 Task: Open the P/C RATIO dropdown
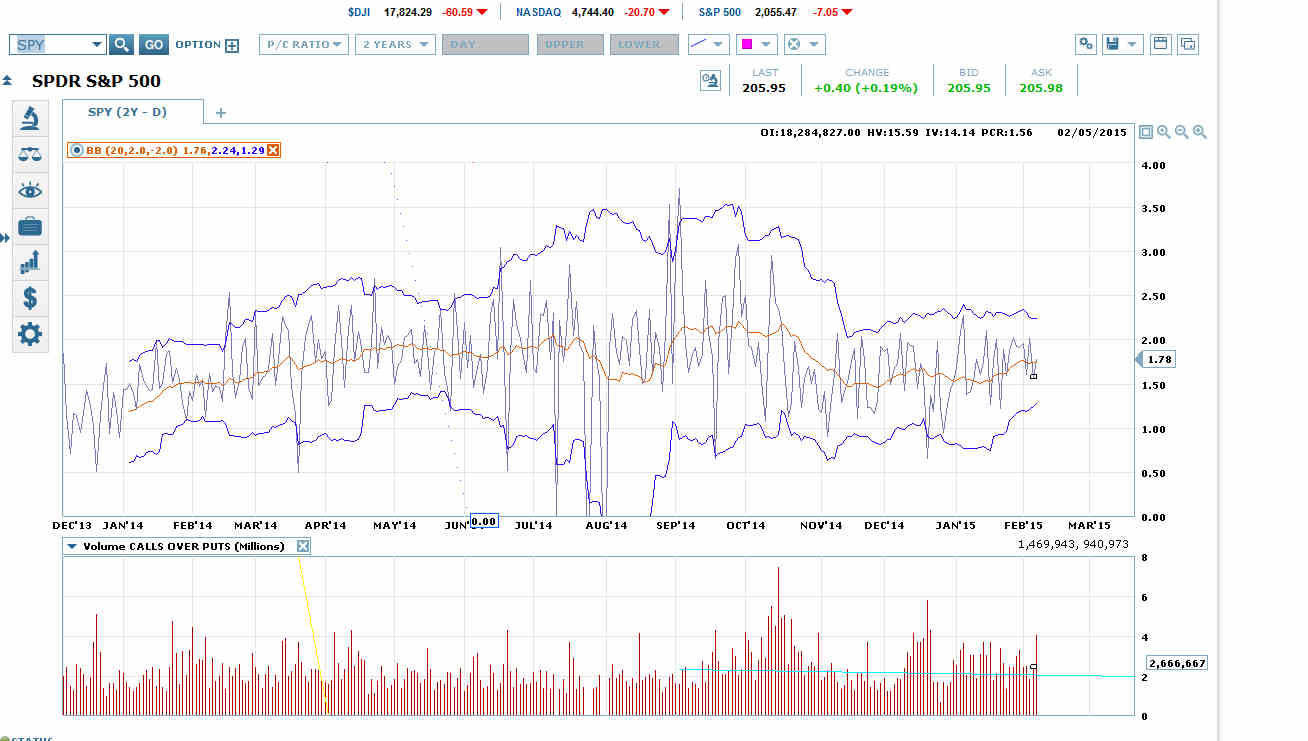click(304, 44)
